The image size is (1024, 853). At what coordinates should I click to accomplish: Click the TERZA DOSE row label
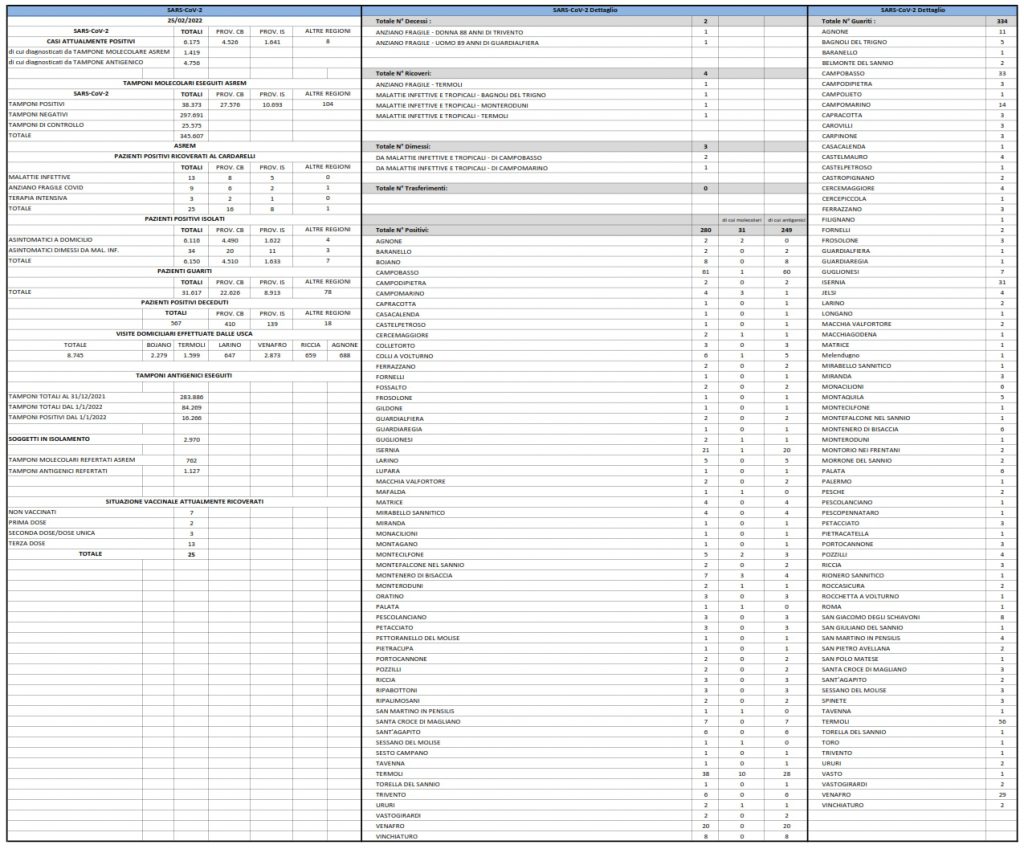pos(27,543)
